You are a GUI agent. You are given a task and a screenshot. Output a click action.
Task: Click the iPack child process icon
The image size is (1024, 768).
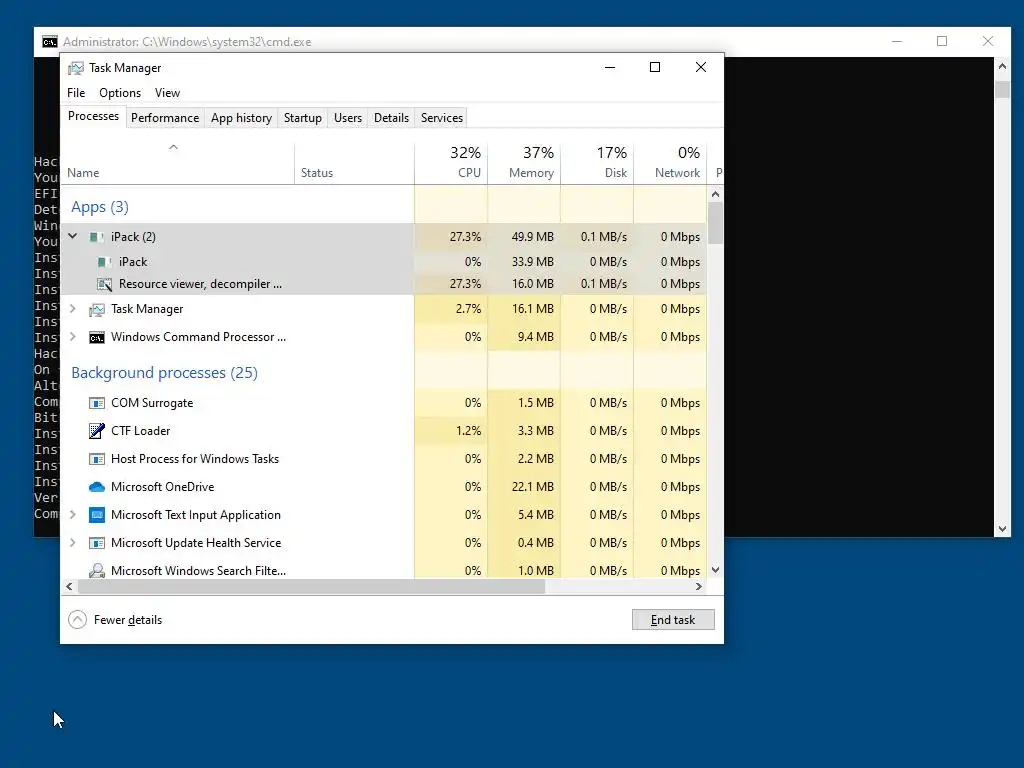pyautogui.click(x=104, y=262)
